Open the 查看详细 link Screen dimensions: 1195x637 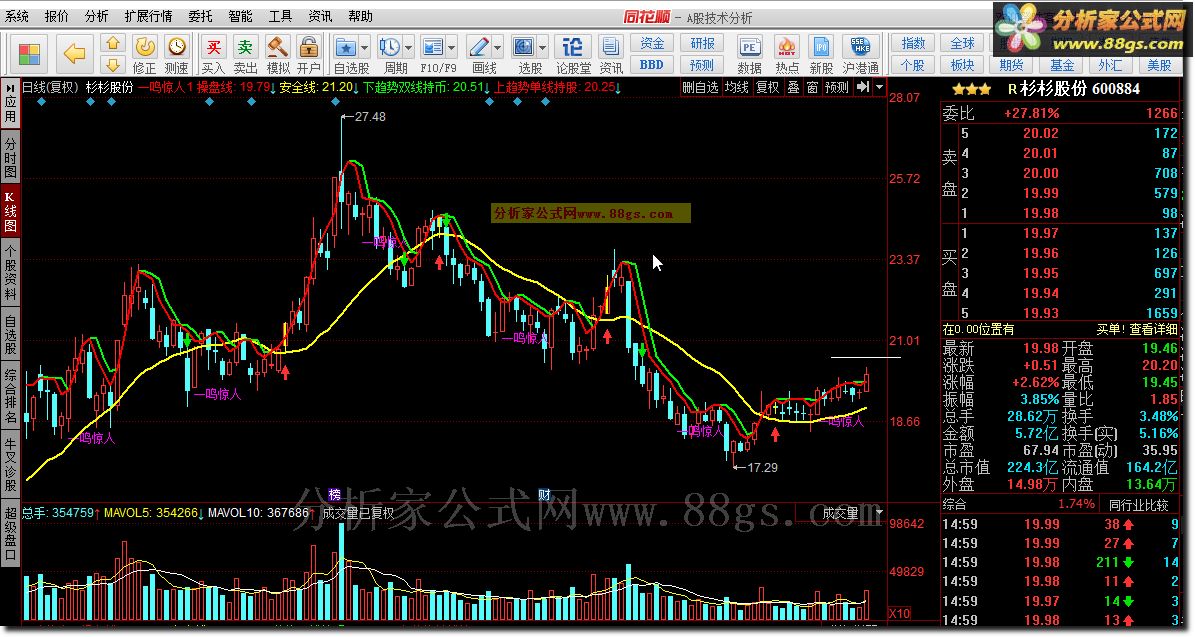coord(1153,329)
